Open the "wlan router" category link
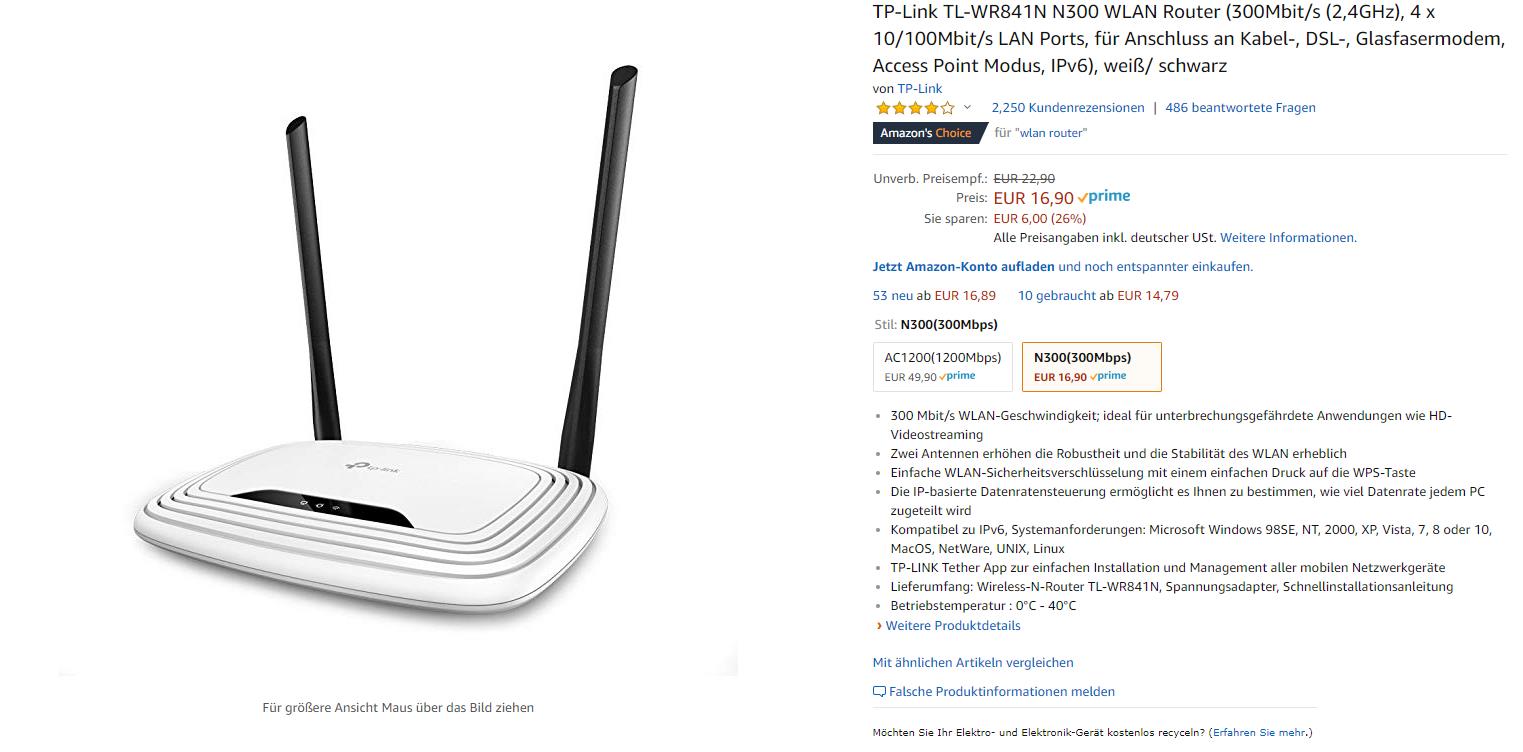Image resolution: width=1523 pixels, height=752 pixels. pyautogui.click(x=1050, y=133)
